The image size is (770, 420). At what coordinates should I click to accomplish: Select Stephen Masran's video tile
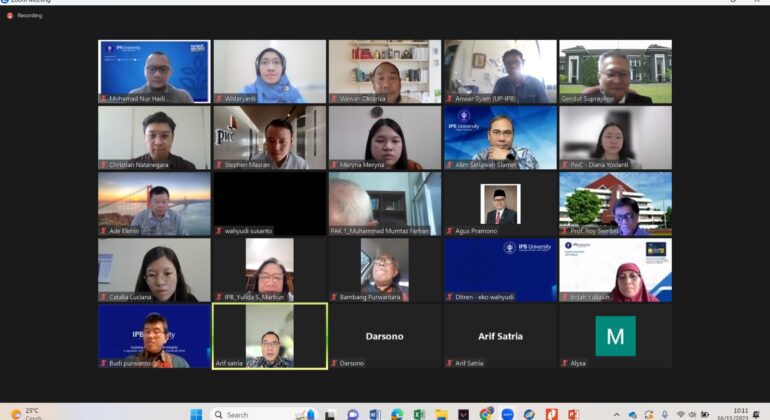[x=270, y=138]
